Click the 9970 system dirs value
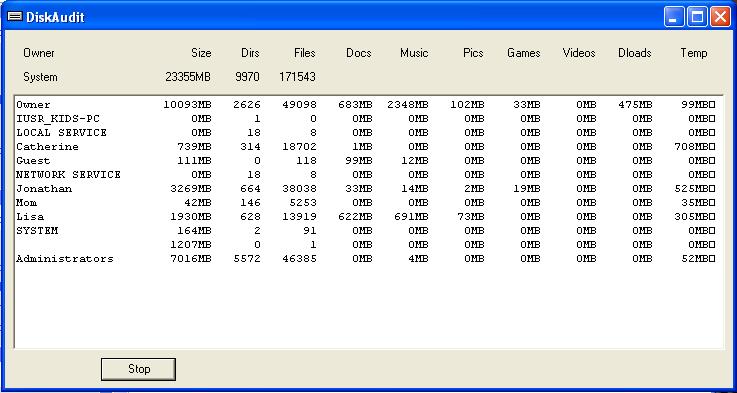The height and width of the screenshot is (393, 737). point(247,77)
